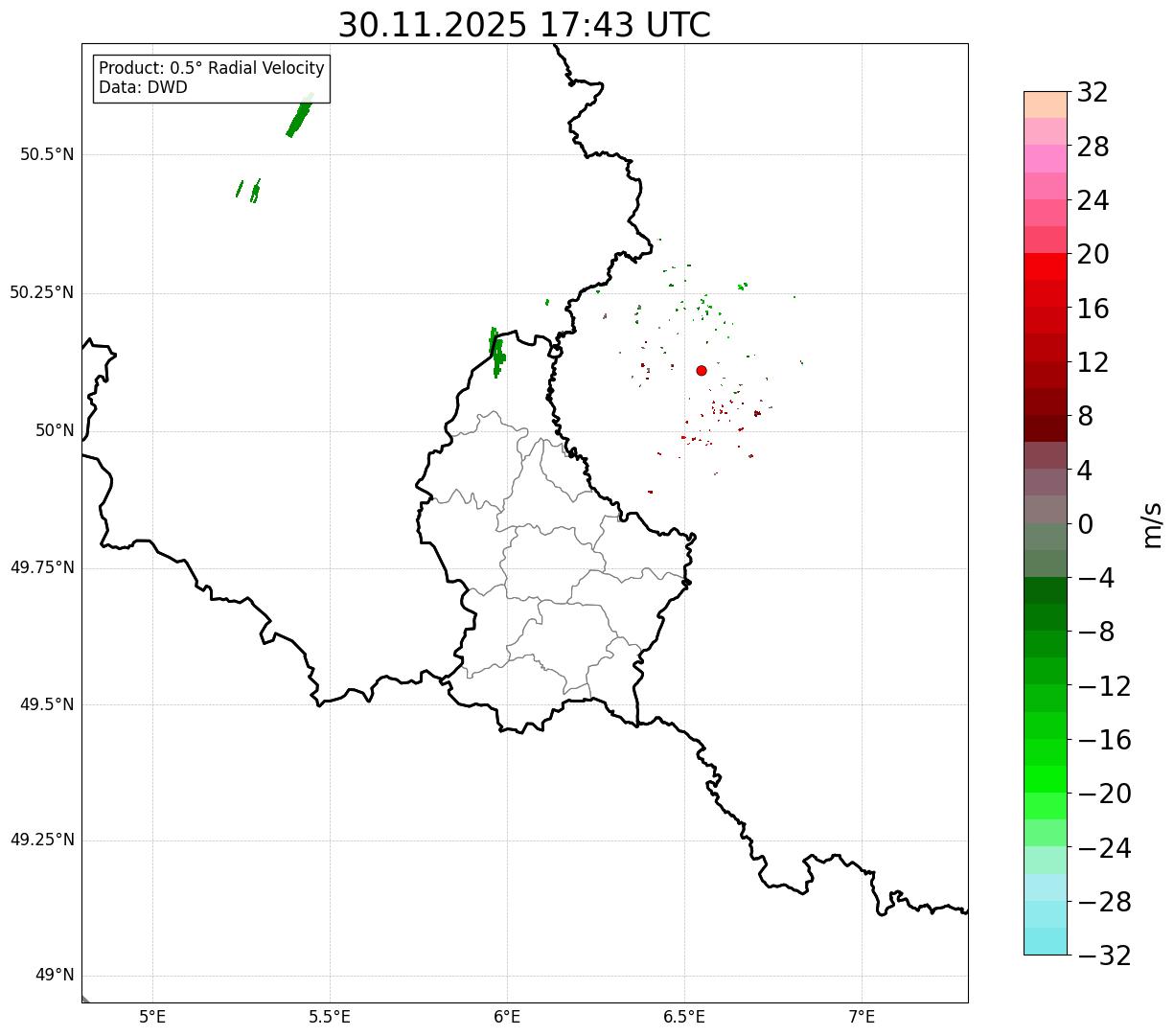This screenshot has height=1036, width=1174.
Task: Click the 49.25°N latitude label
Action: point(41,840)
